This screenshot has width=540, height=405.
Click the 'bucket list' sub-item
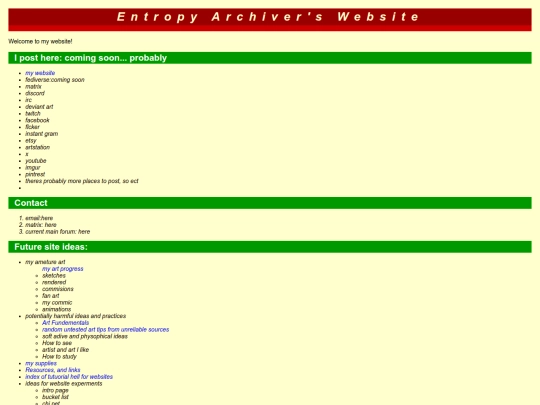(x=55, y=397)
